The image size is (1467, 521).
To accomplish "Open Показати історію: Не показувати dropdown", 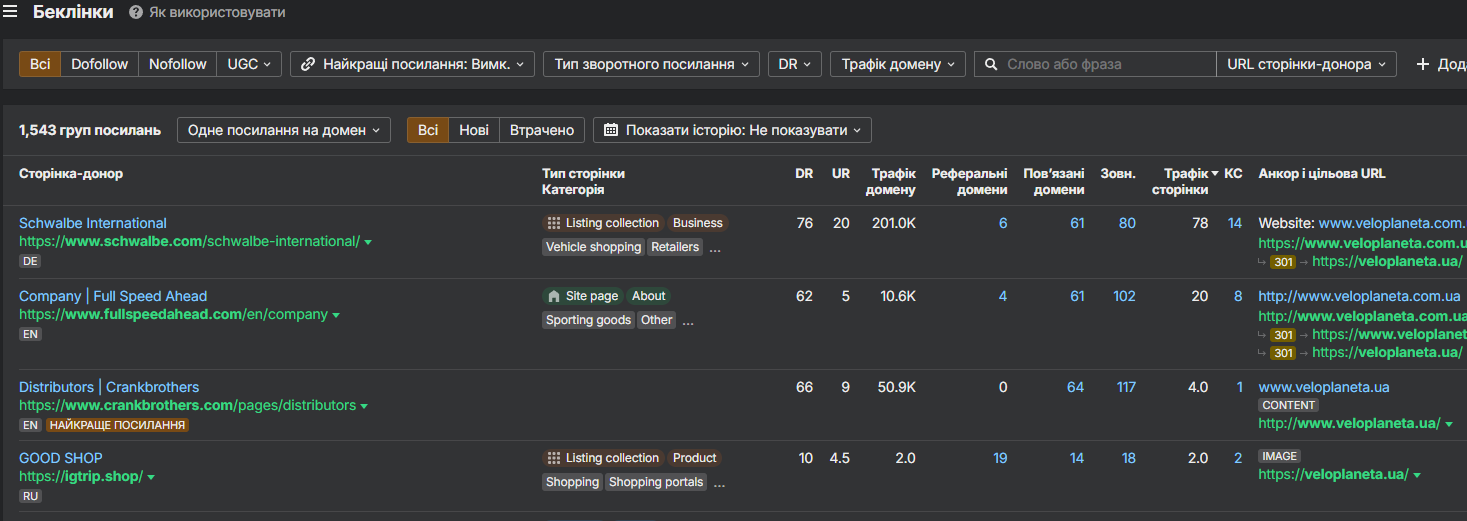I will [732, 130].
